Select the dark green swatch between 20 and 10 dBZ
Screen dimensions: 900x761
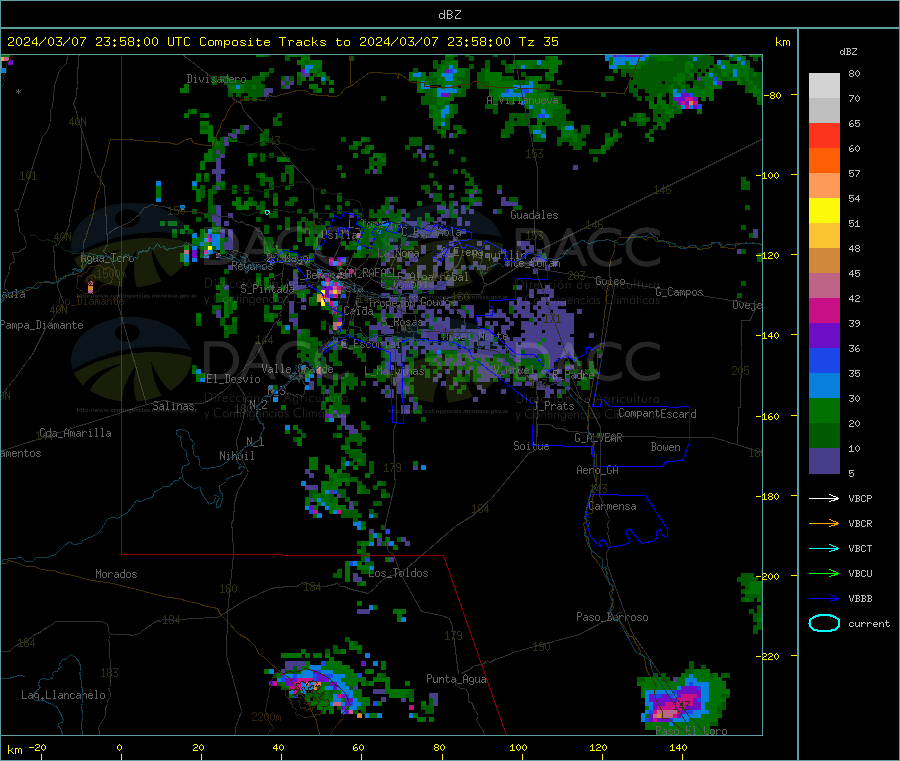(824, 436)
